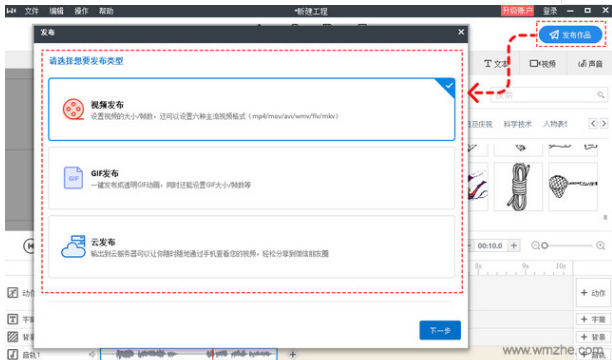612x360 pixels.
Task: Select the 视频发布 option card
Action: pyautogui.click(x=252, y=109)
